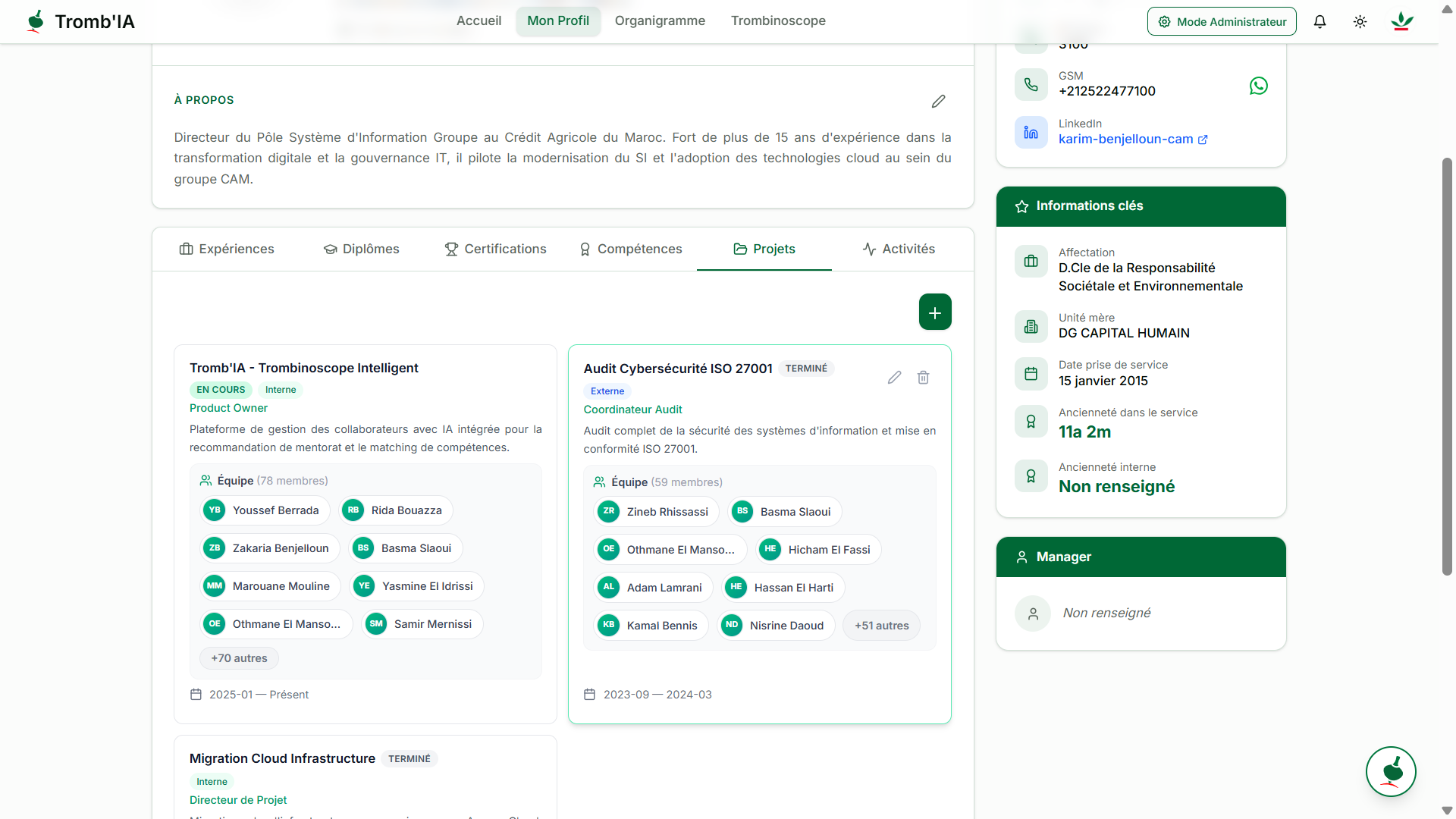Add a new project with the plus button
The width and height of the screenshot is (1456, 819).
click(x=935, y=312)
